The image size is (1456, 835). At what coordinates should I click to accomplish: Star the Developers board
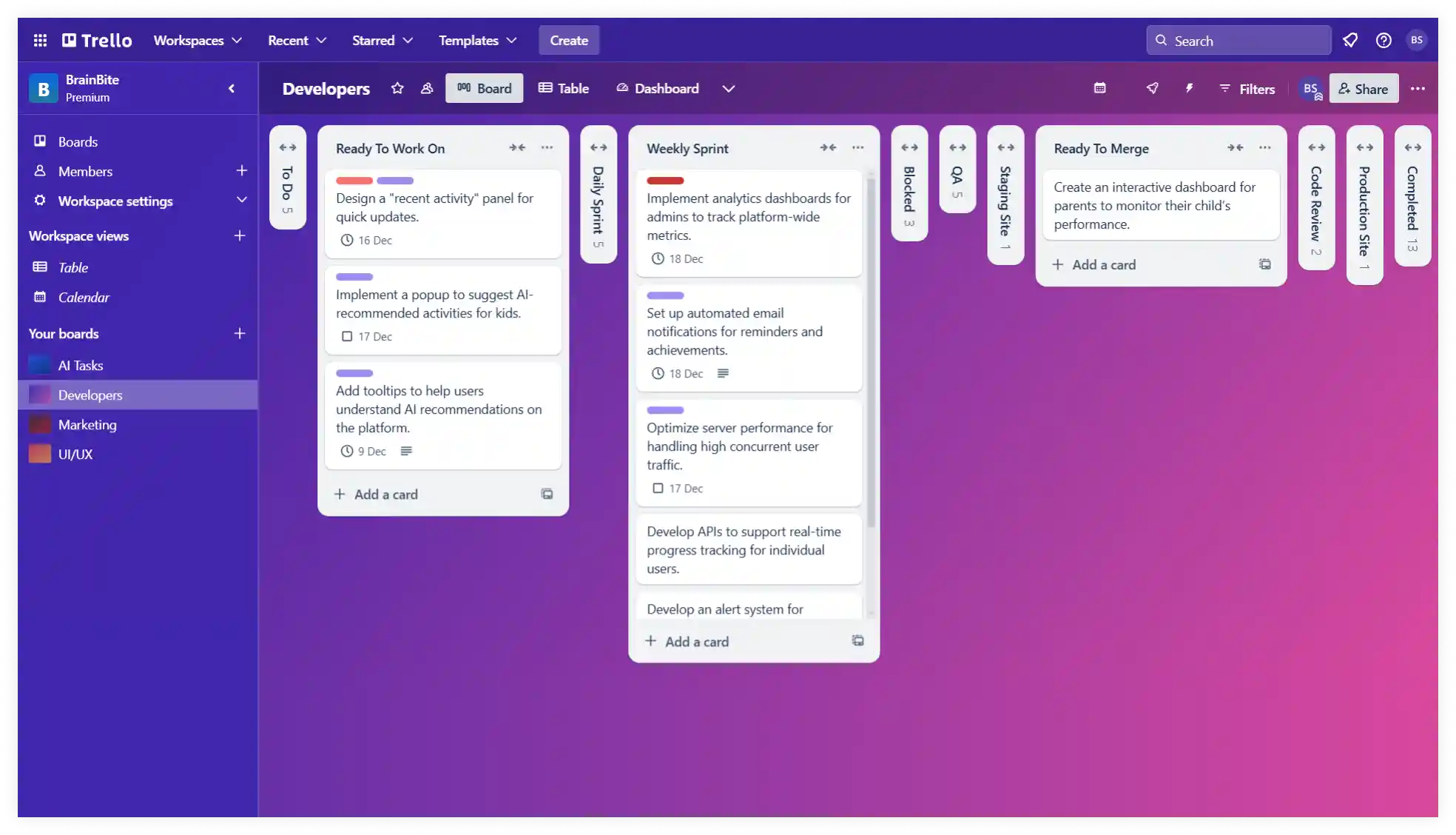pos(397,88)
